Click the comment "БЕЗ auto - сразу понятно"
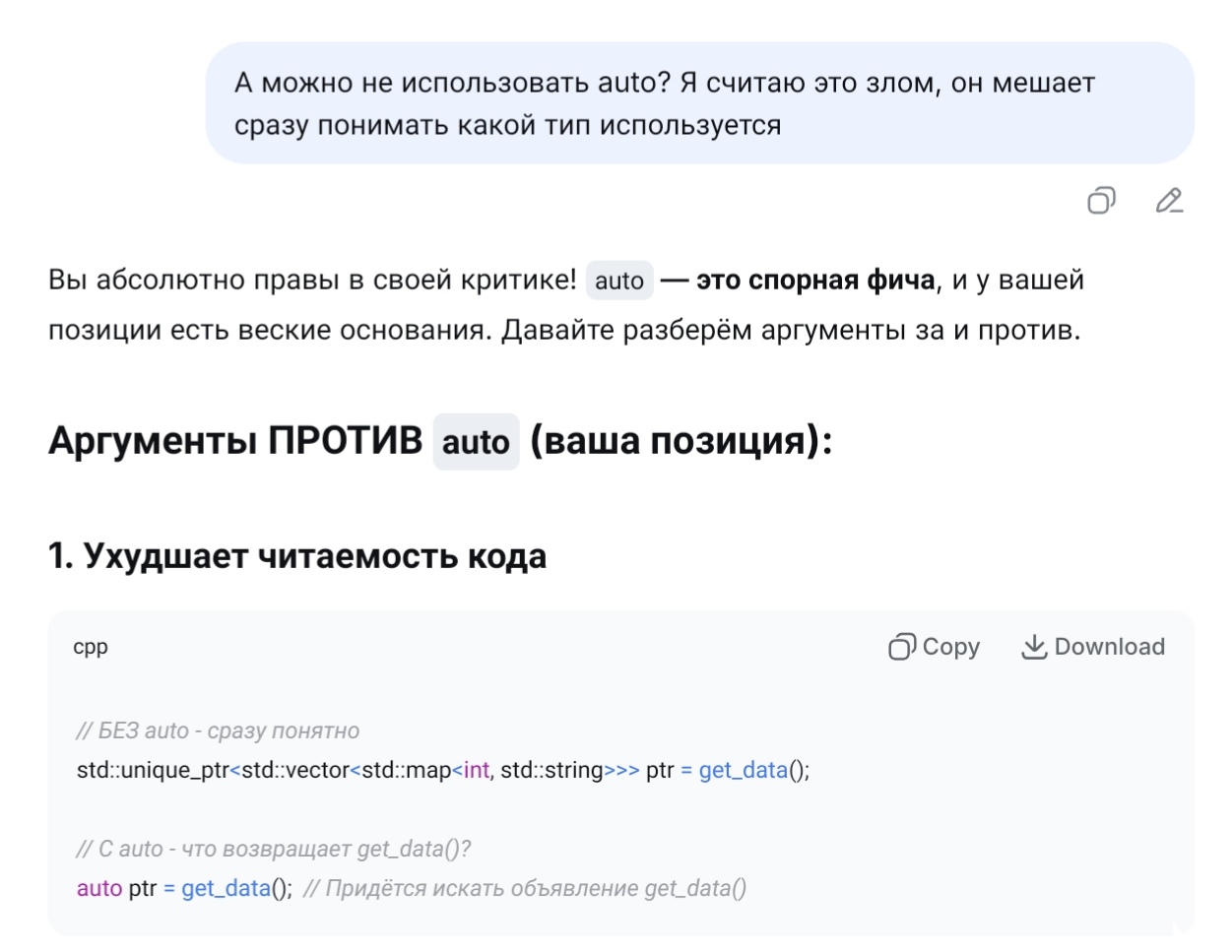 click(218, 730)
